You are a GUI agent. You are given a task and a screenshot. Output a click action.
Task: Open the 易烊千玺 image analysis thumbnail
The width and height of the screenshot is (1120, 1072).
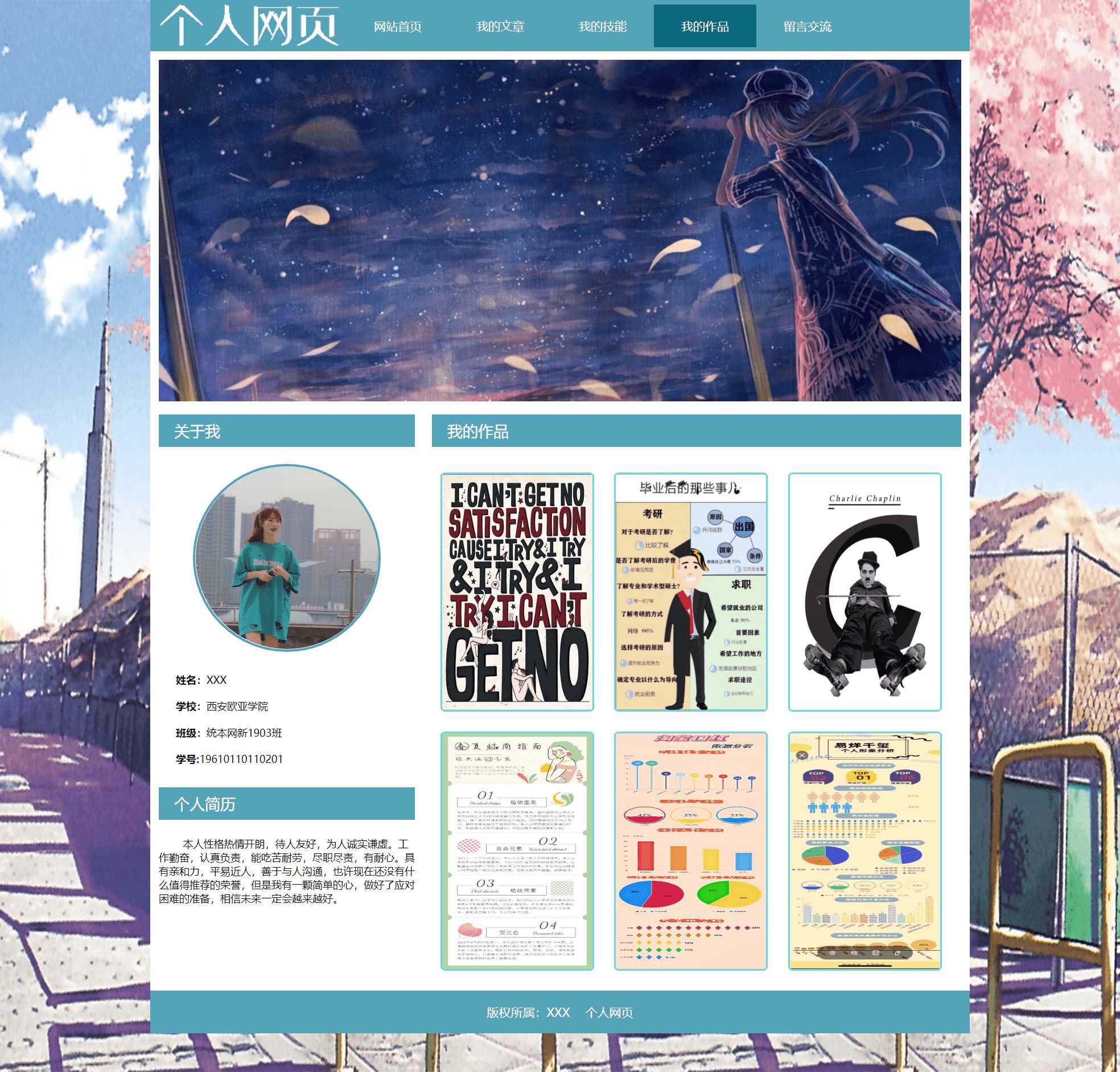(x=864, y=851)
